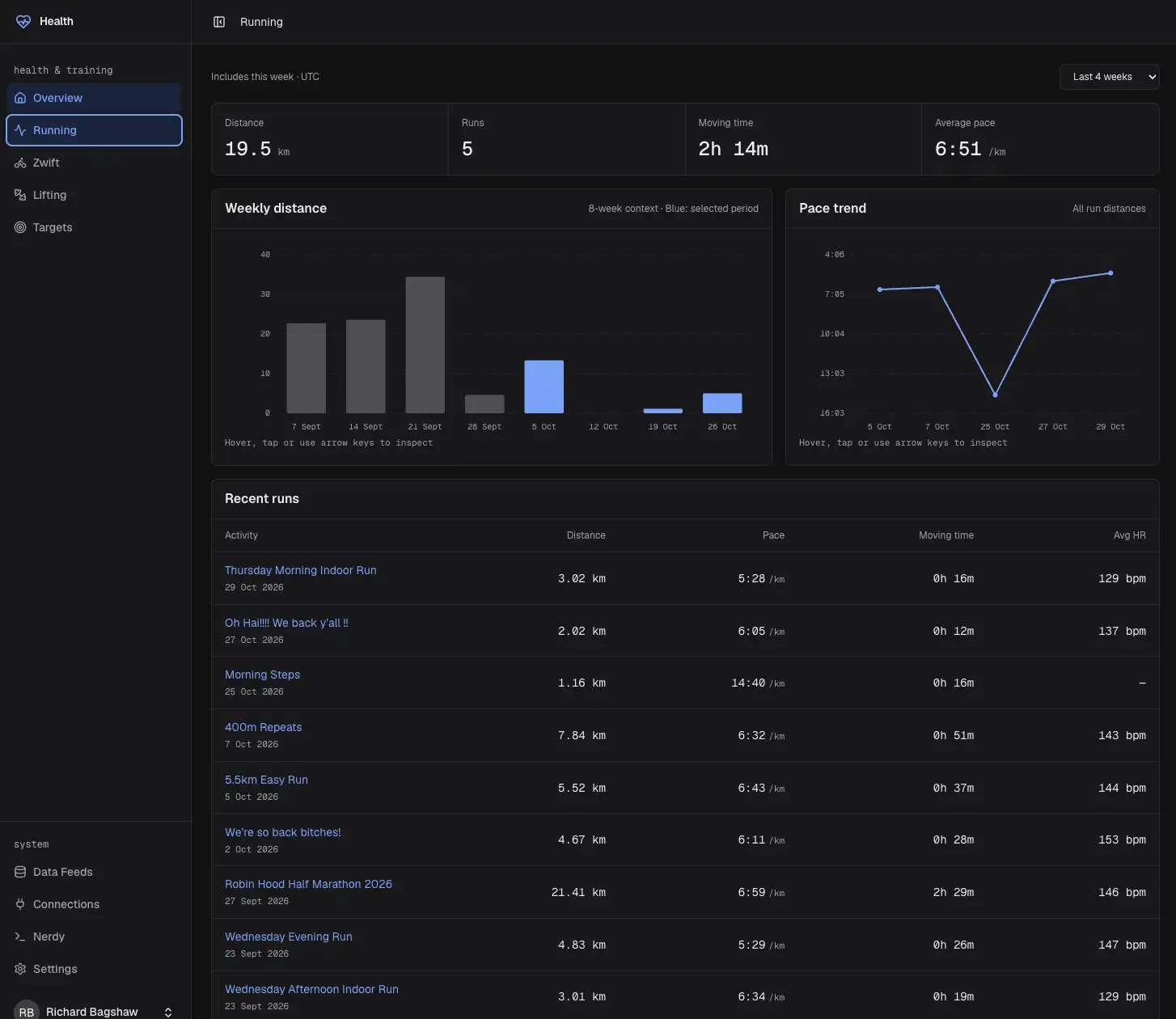1176x1019 pixels.
Task: Click the Targets bullseye icon
Action: pyautogui.click(x=20, y=227)
